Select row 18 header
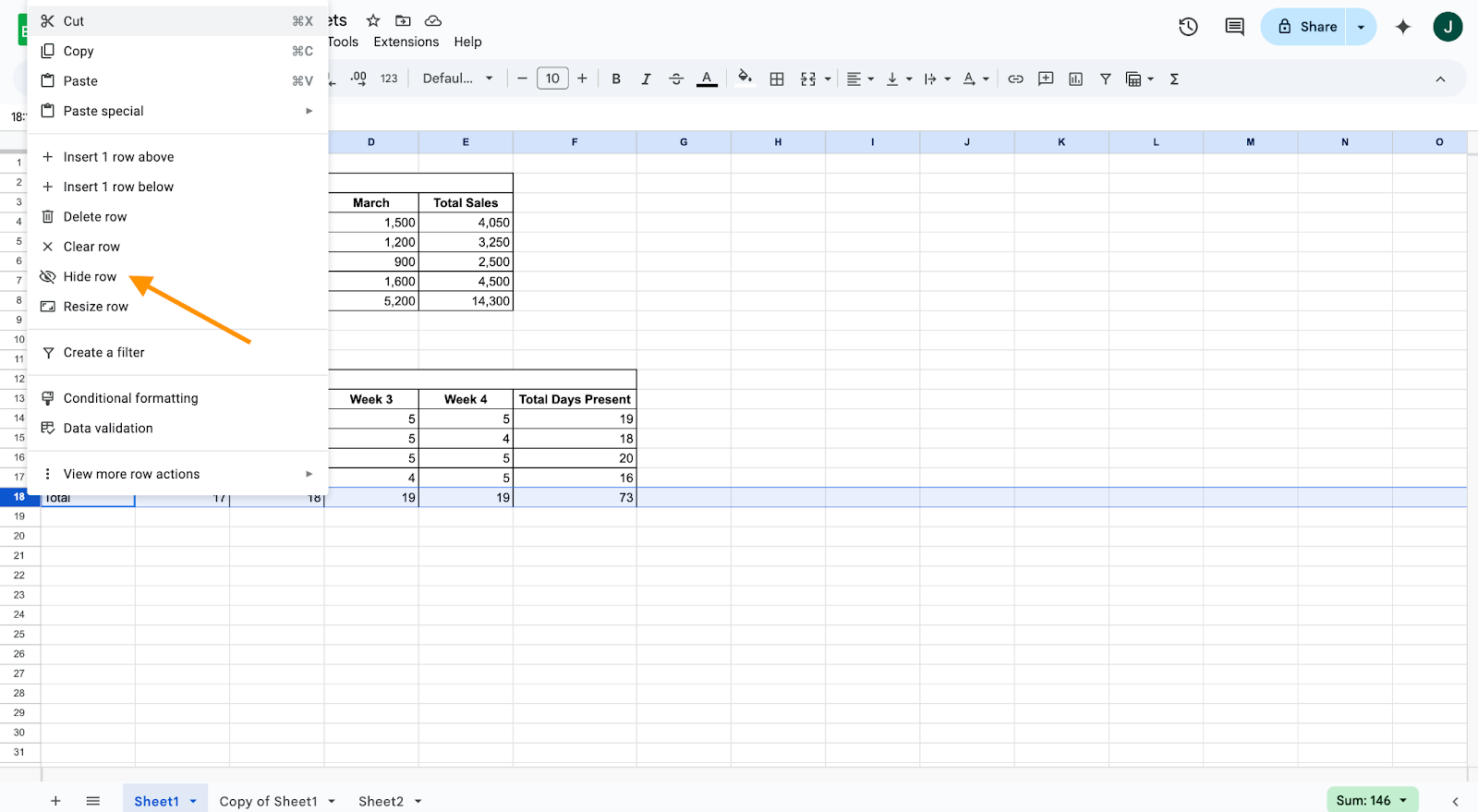This screenshot has width=1478, height=812. point(19,497)
